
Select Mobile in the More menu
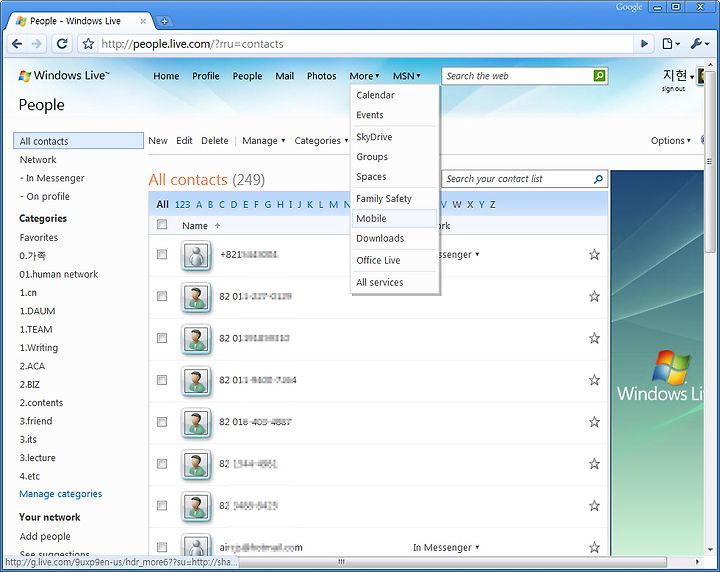click(394, 219)
